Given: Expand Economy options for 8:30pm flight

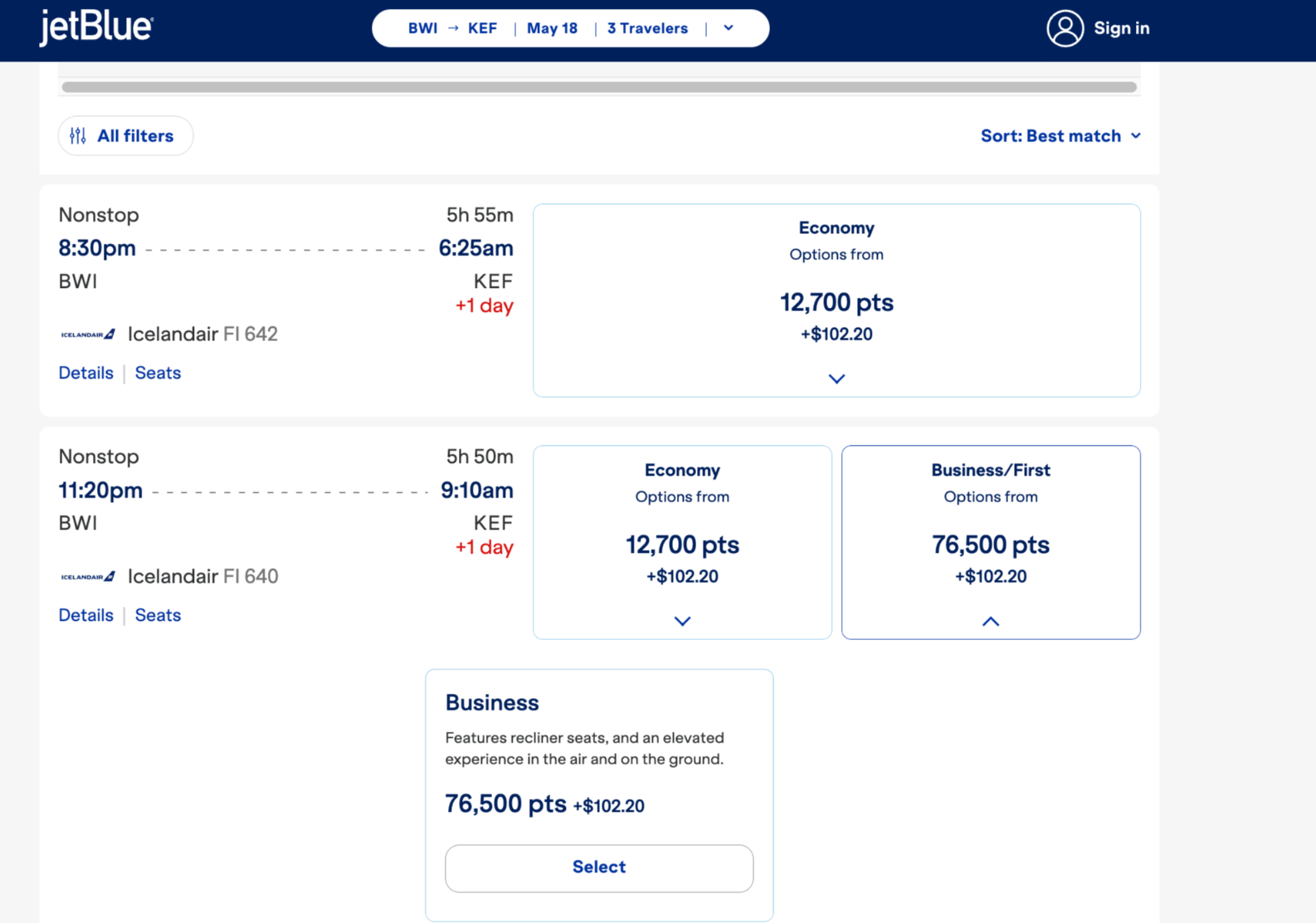Looking at the screenshot, I should [x=836, y=378].
